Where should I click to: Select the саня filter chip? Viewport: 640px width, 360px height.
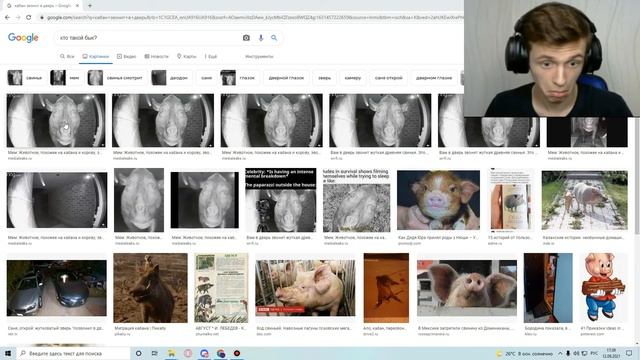[207, 78]
